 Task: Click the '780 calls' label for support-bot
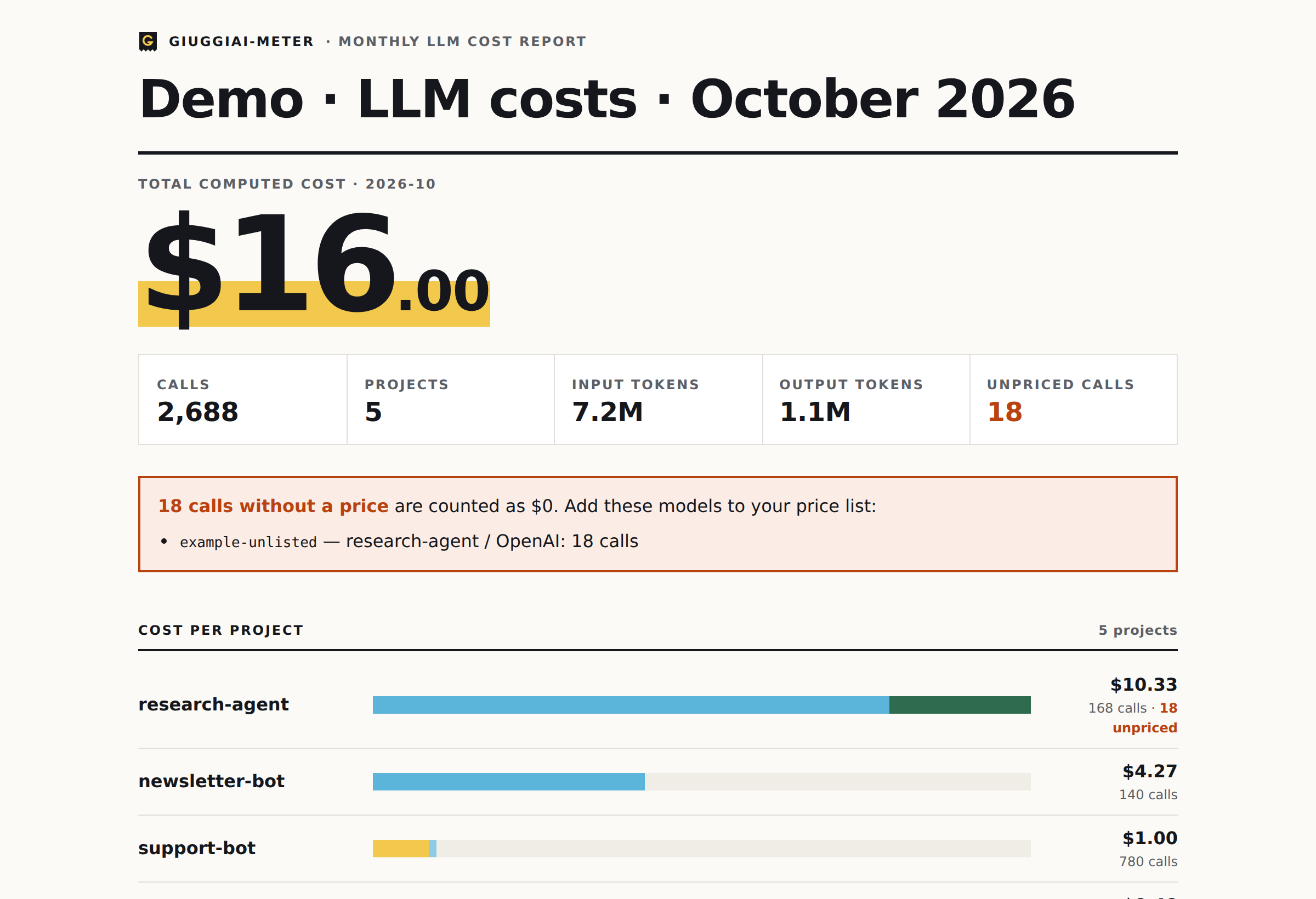click(1148, 862)
